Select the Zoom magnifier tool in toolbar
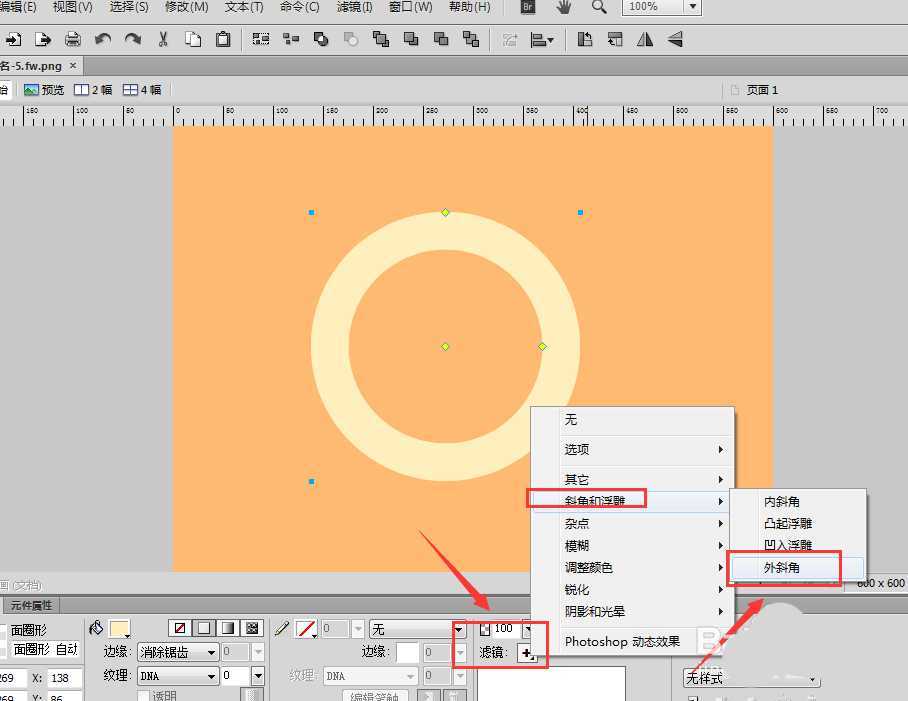 (x=598, y=8)
